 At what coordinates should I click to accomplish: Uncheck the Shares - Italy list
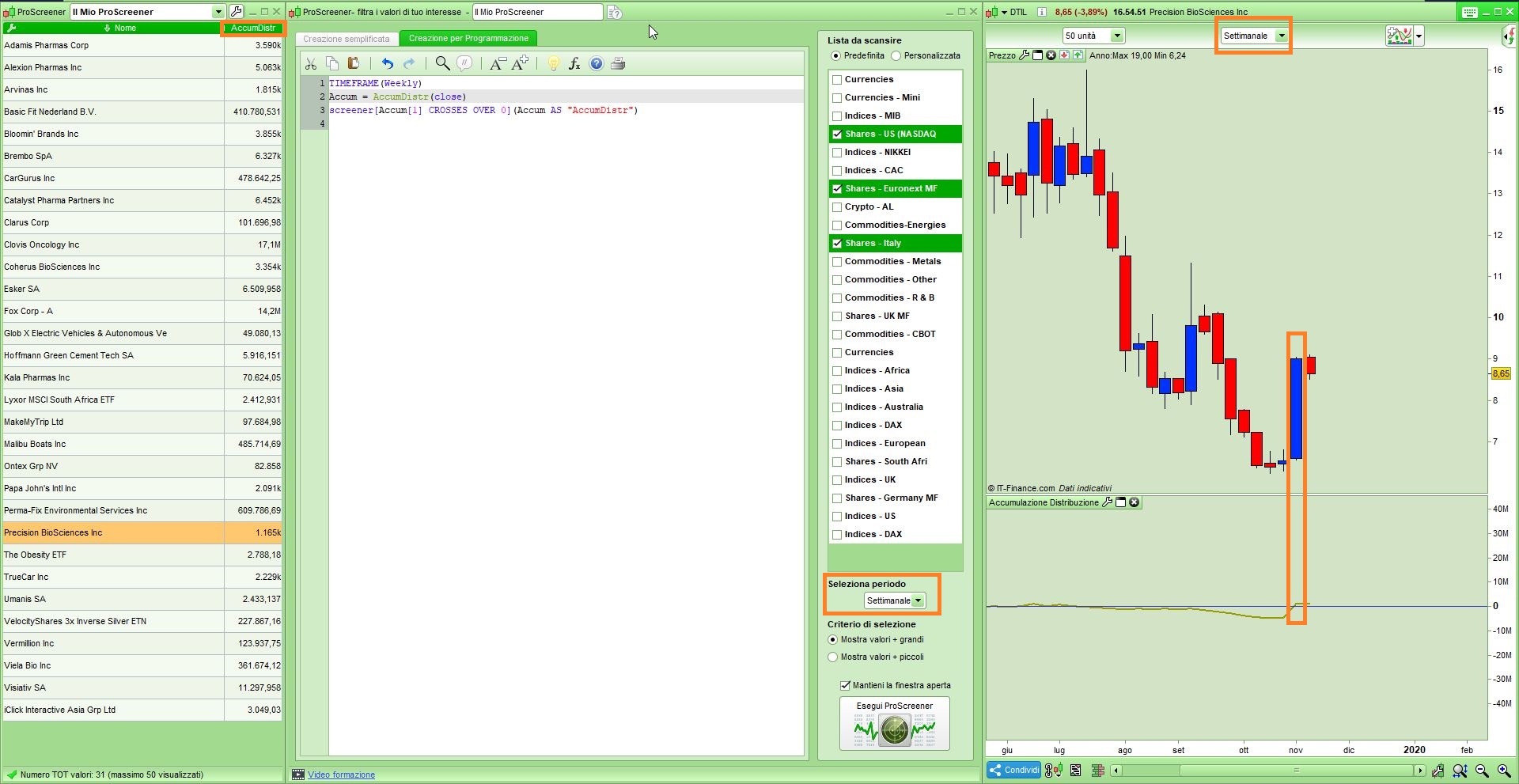tap(837, 244)
